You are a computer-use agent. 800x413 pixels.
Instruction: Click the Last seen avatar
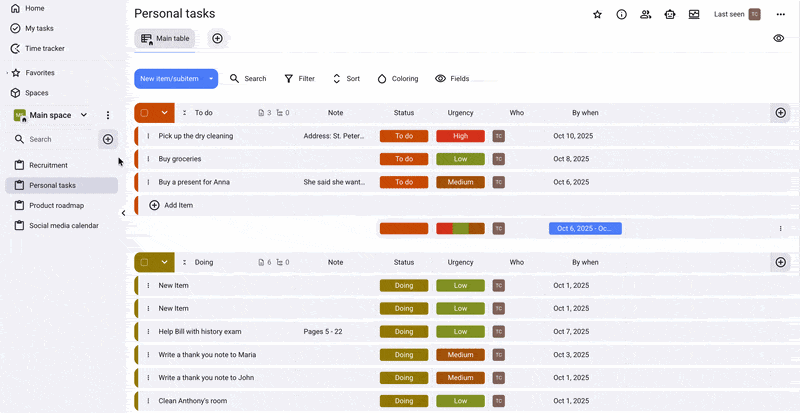click(755, 14)
